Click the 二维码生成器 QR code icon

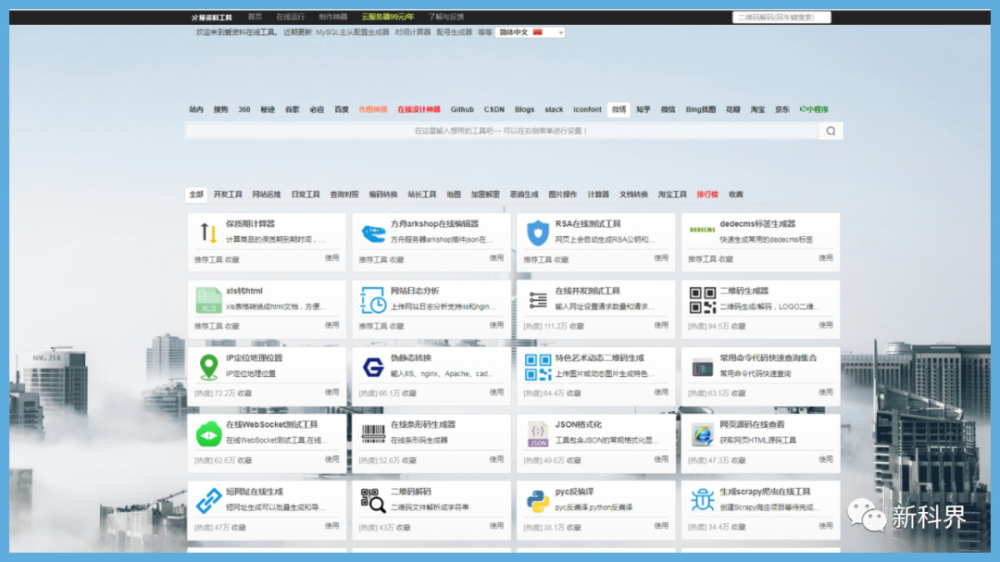click(x=702, y=300)
